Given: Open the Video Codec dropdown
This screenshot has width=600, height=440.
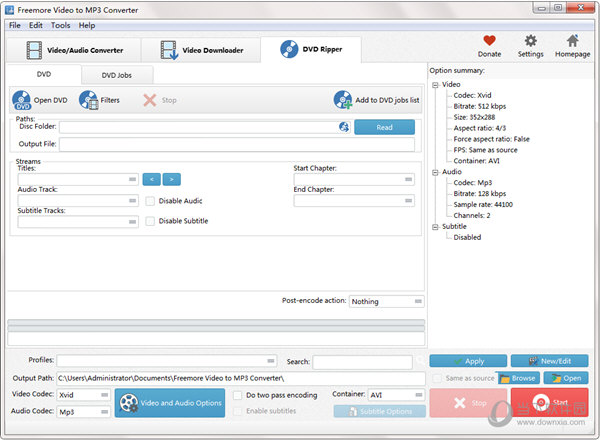Looking at the screenshot, I should coord(84,395).
